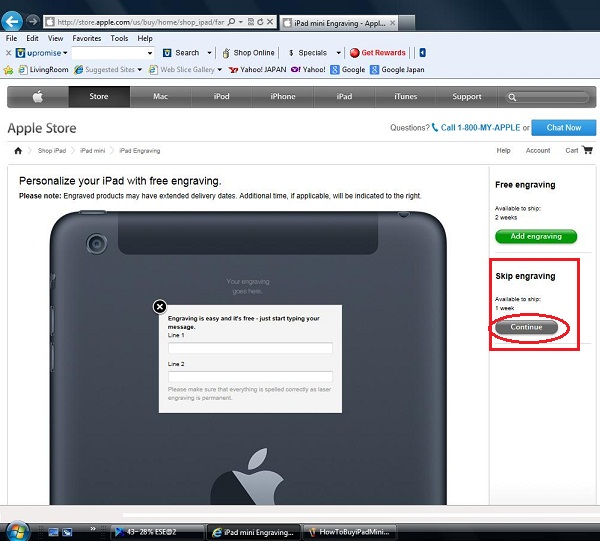Open the Upromise search box dropdown
Viewport: 600px width, 541px height.
pos(150,53)
